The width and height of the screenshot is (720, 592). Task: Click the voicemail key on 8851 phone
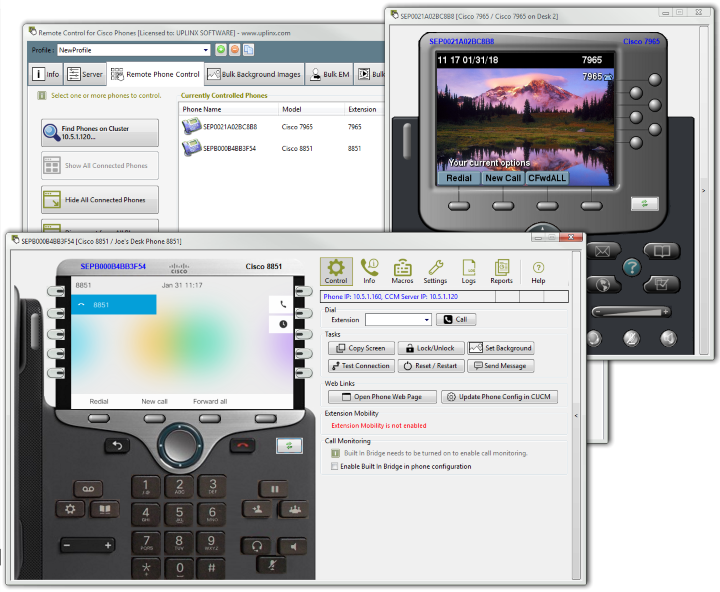coord(88,489)
